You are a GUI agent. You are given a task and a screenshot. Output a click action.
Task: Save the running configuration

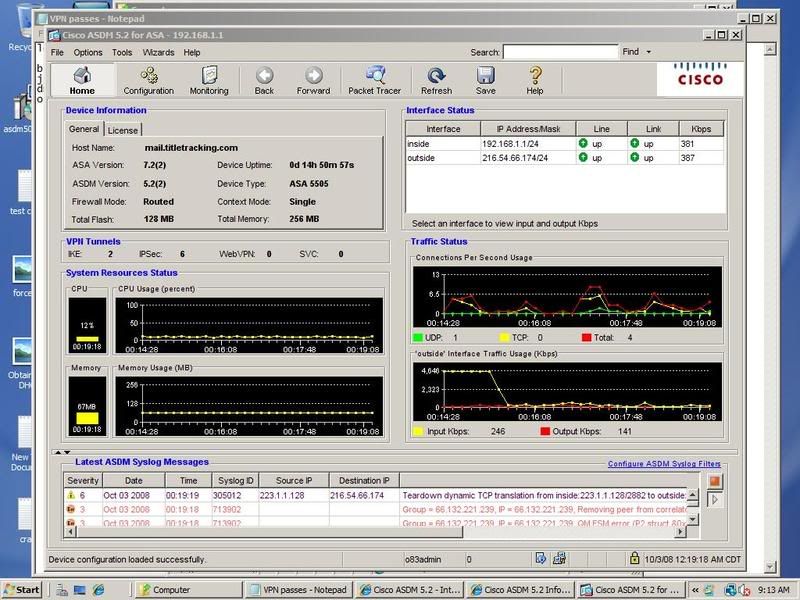[486, 81]
